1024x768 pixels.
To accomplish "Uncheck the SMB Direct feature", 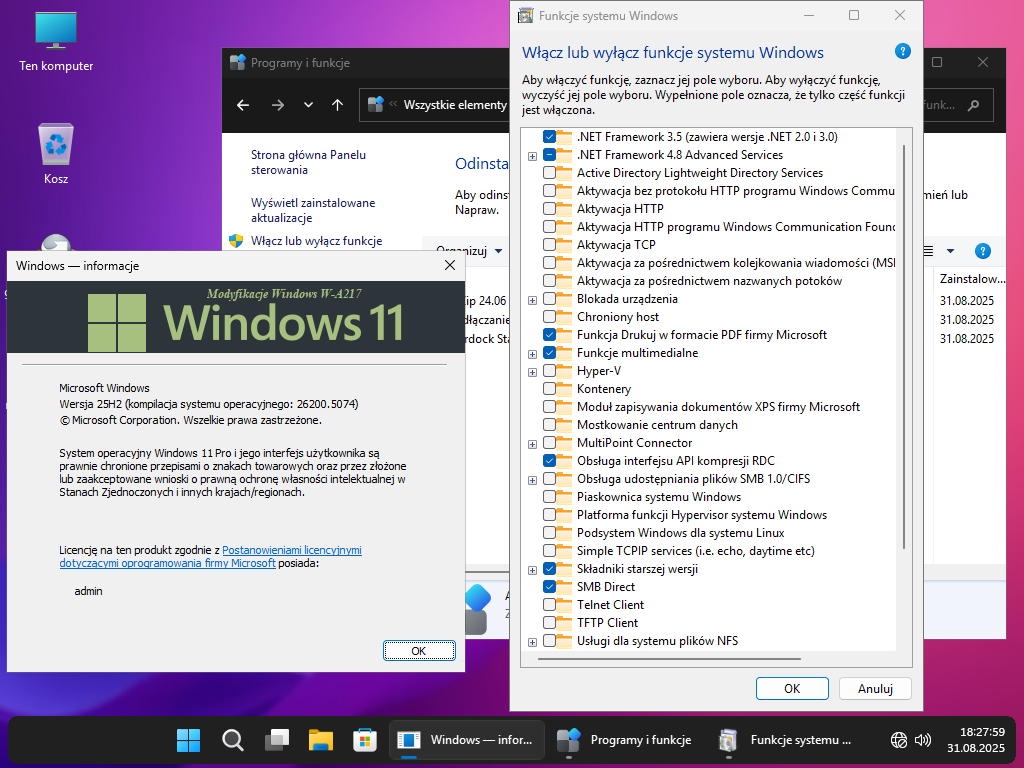I will 550,587.
